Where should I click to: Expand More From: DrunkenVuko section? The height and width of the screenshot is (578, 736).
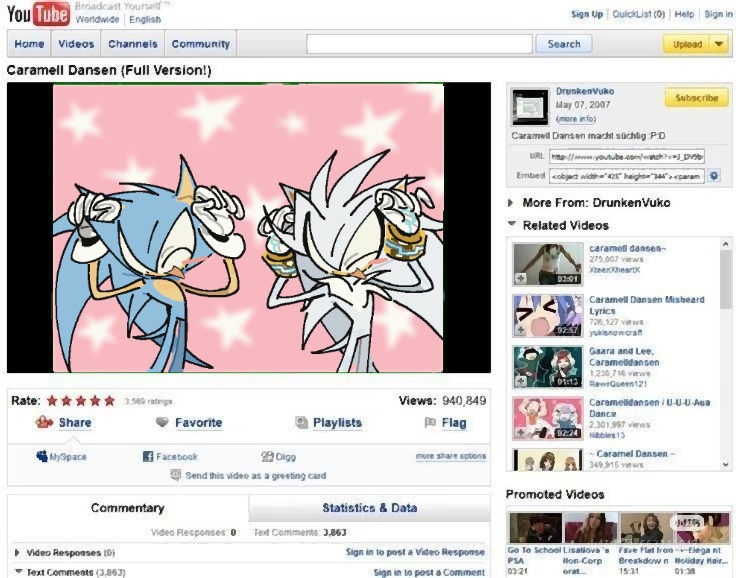point(511,203)
